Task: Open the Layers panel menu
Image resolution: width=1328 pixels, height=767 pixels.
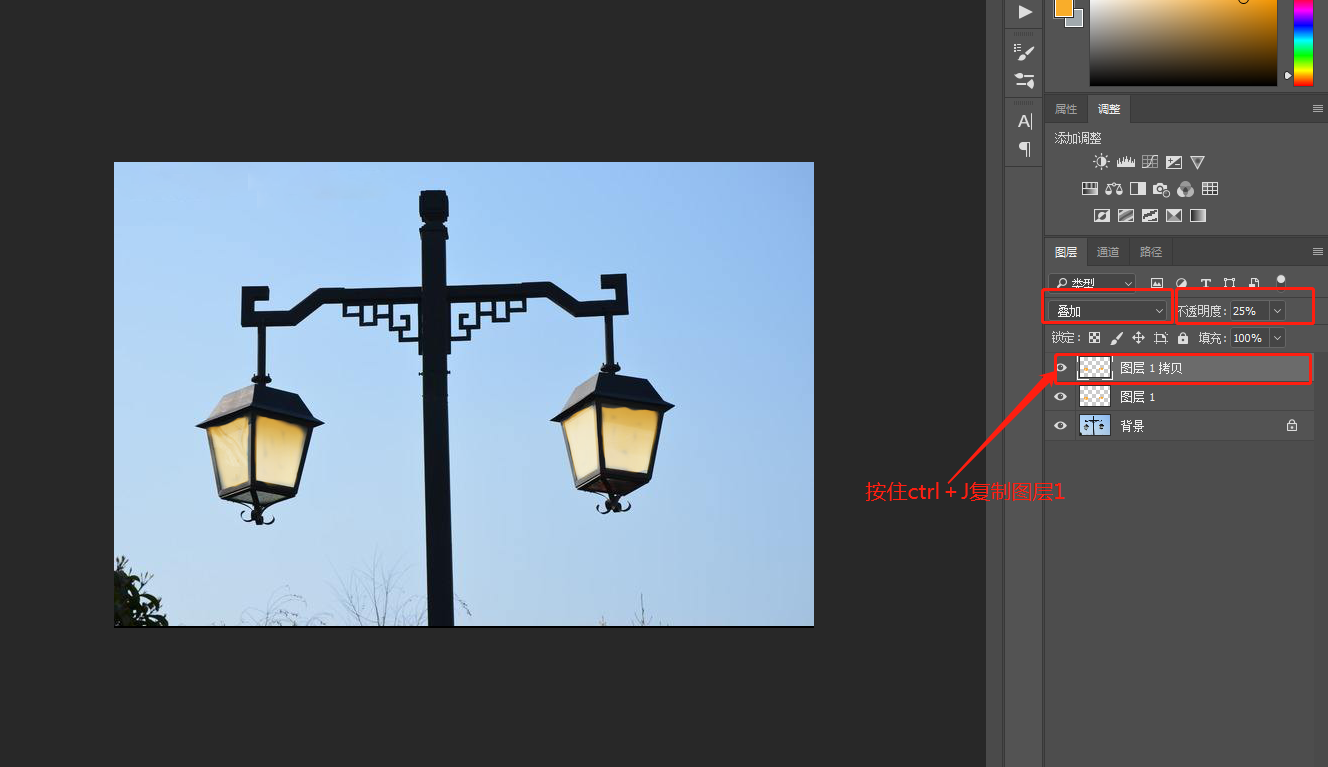Action: pyautogui.click(x=1318, y=252)
